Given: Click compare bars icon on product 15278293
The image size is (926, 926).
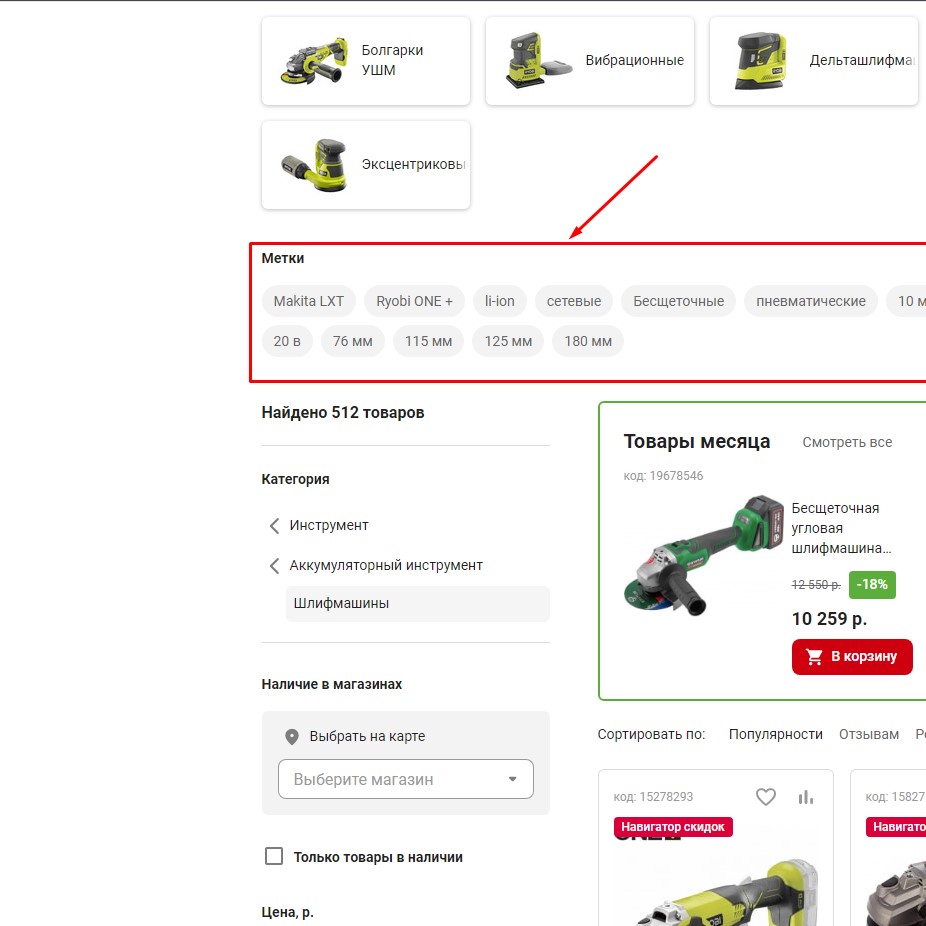Looking at the screenshot, I should click(805, 797).
